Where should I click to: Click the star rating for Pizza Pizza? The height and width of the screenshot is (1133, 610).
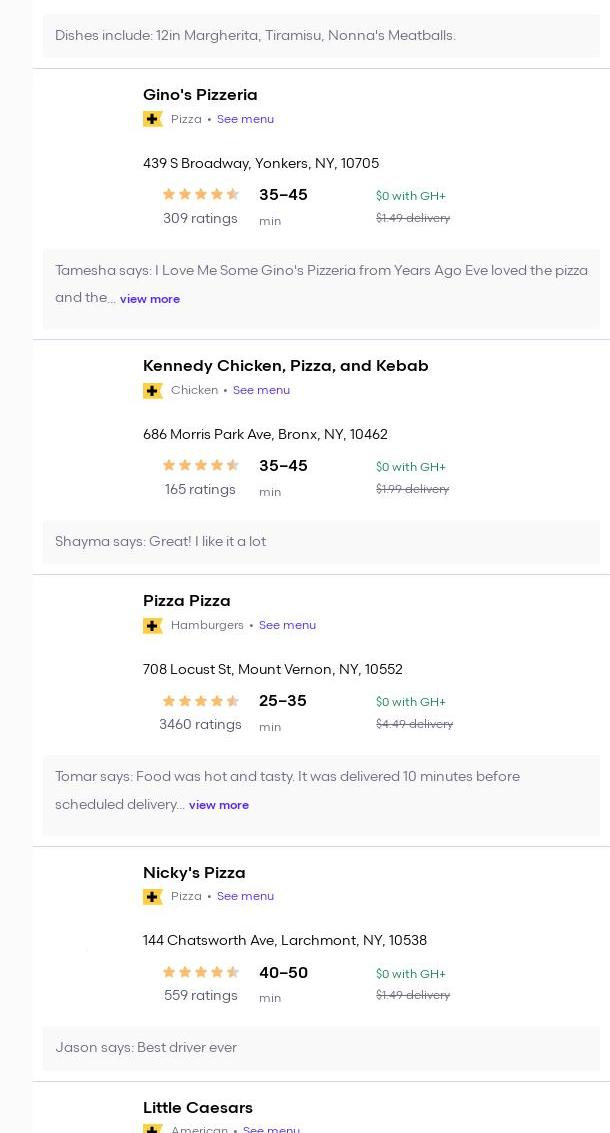[x=201, y=701]
